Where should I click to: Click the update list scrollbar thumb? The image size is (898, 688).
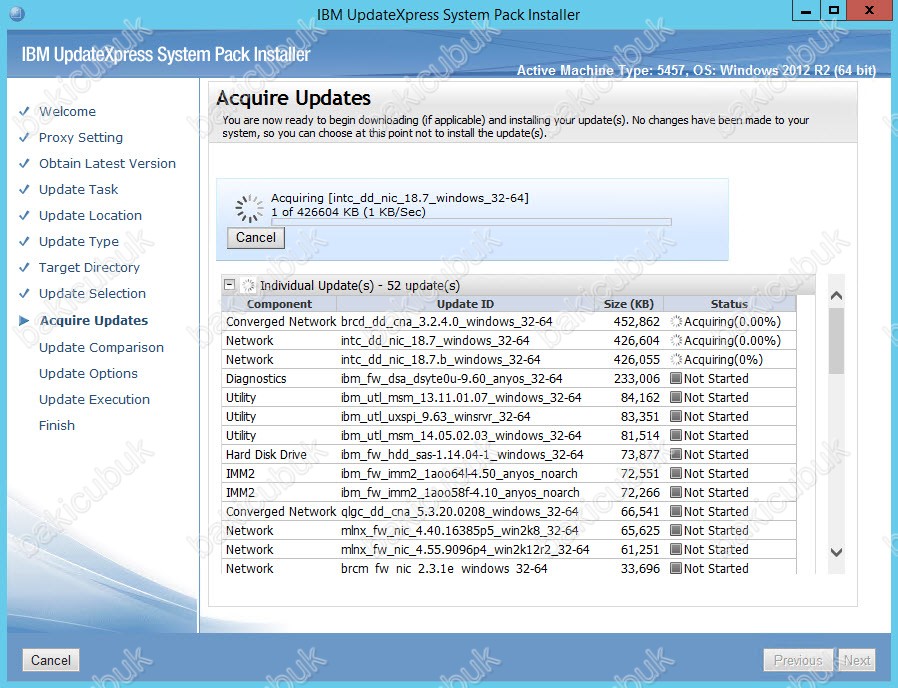coord(836,341)
